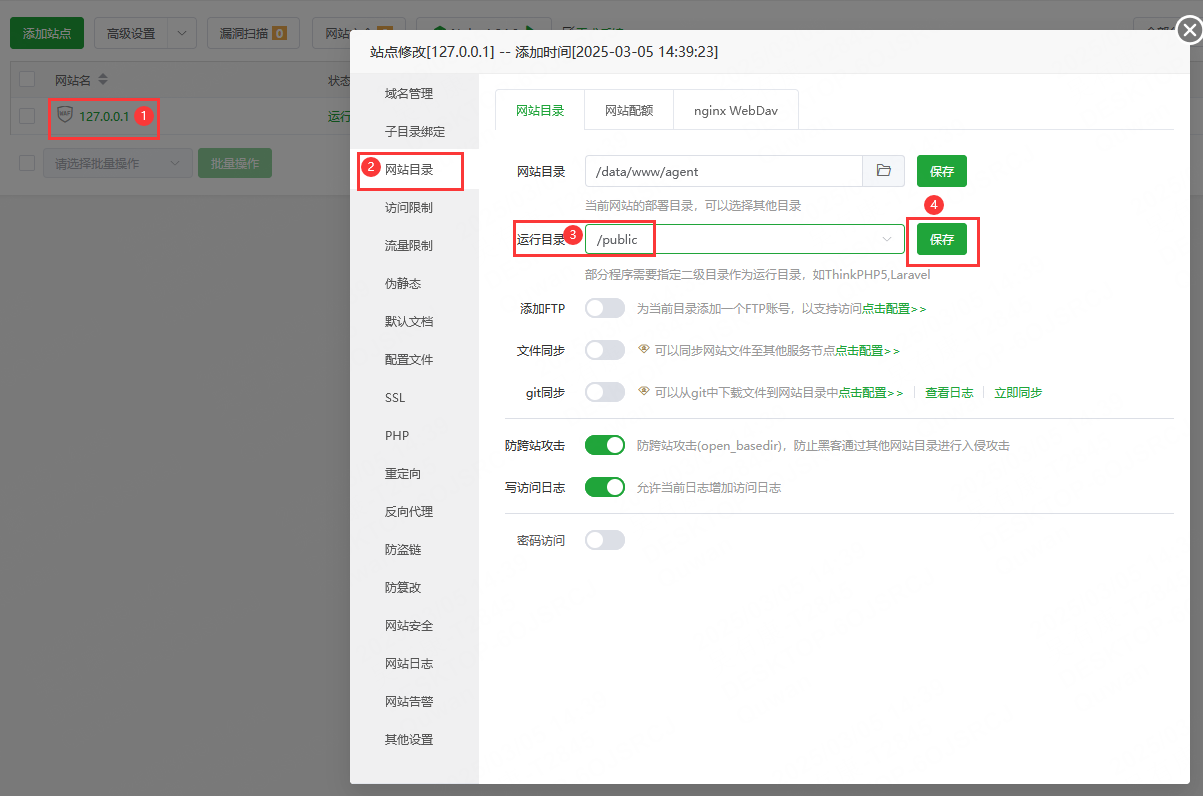Viewport: 1203px width, 796px height.
Task: Expand the 运行目录 dropdown showing /public
Action: coord(886,239)
